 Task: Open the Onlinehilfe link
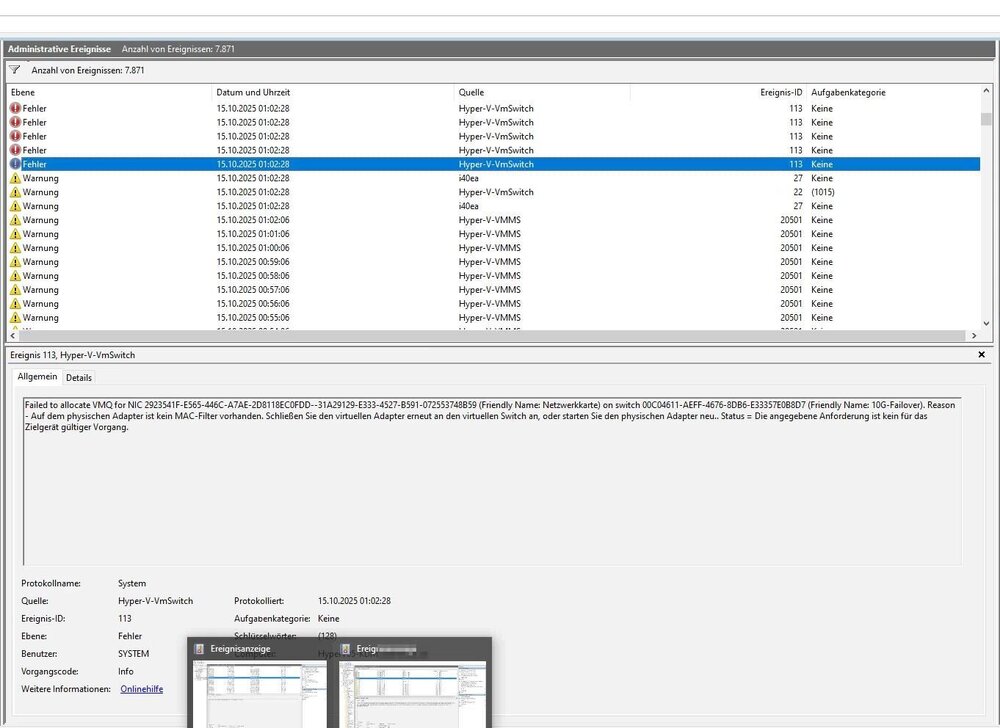(141, 689)
